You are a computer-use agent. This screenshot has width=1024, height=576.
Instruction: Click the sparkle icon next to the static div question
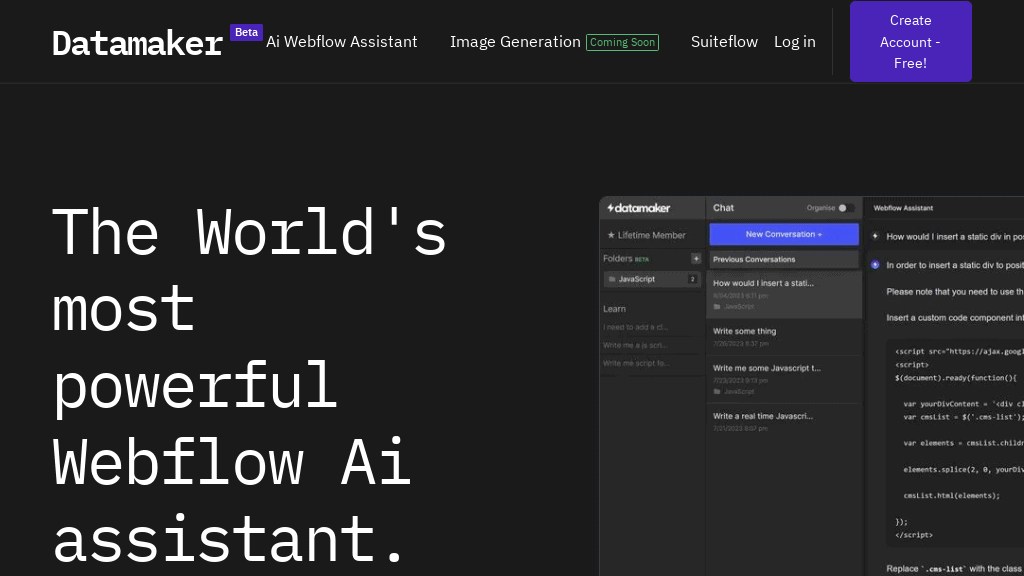coord(874,235)
